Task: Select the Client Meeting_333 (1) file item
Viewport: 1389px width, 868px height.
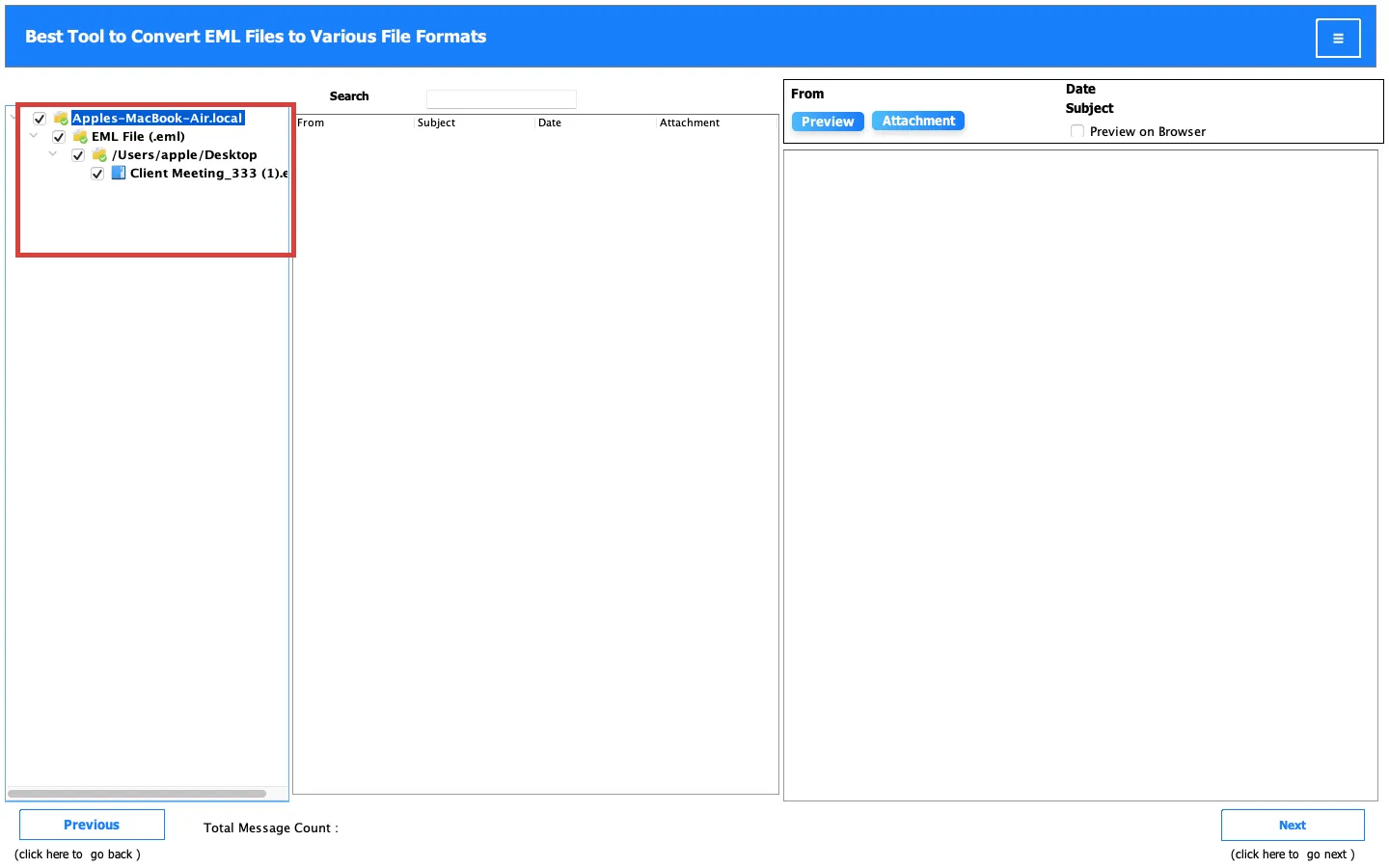Action: pos(208,174)
